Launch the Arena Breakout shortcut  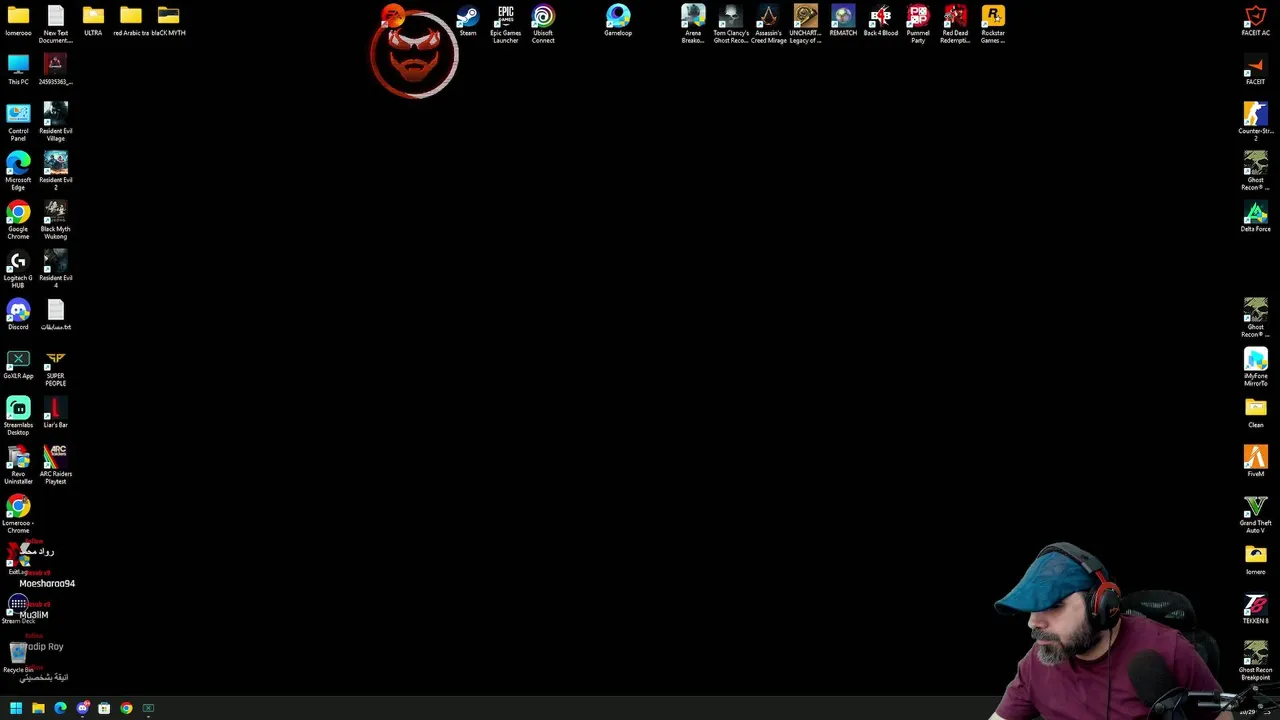pos(693,24)
